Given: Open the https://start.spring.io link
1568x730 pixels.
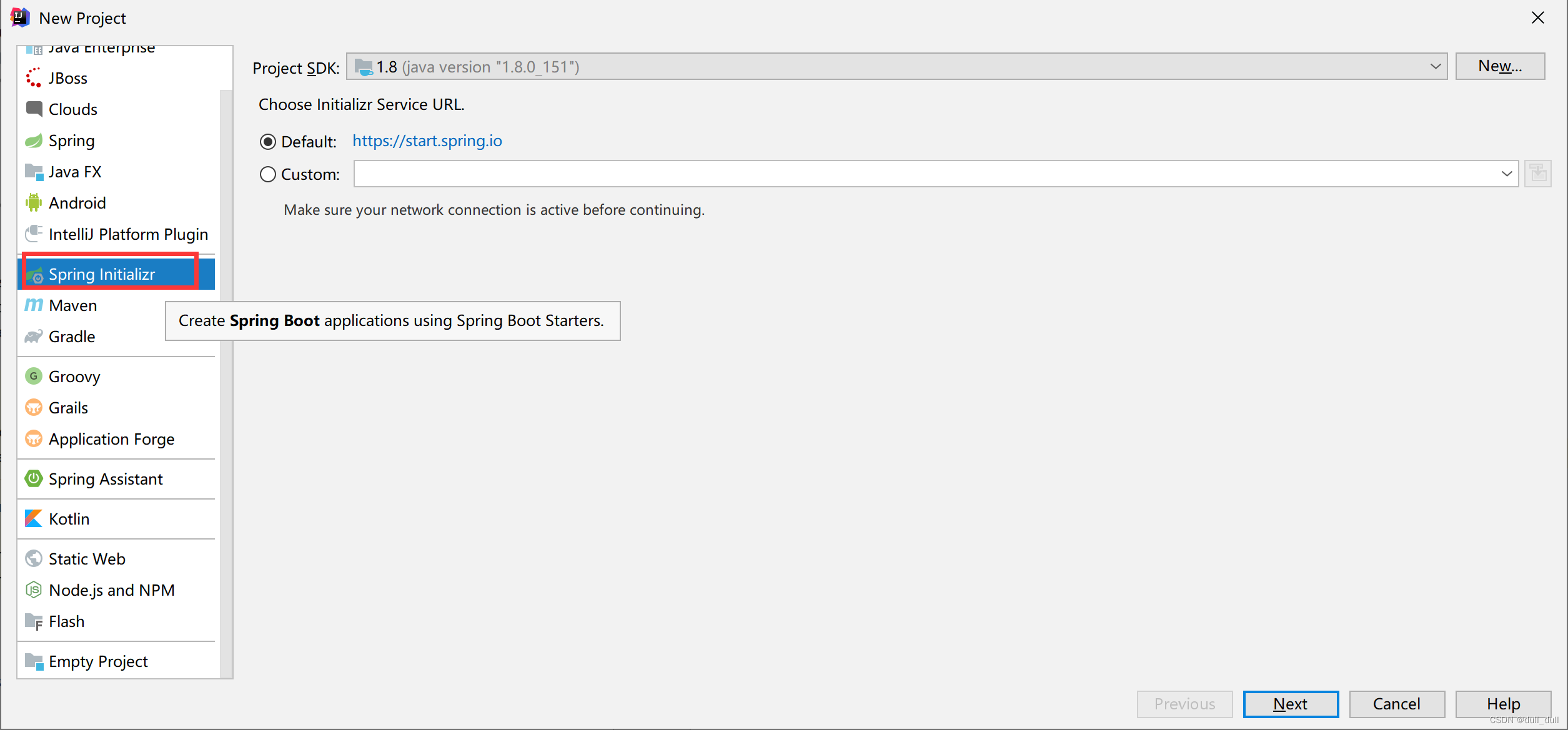Looking at the screenshot, I should (427, 141).
